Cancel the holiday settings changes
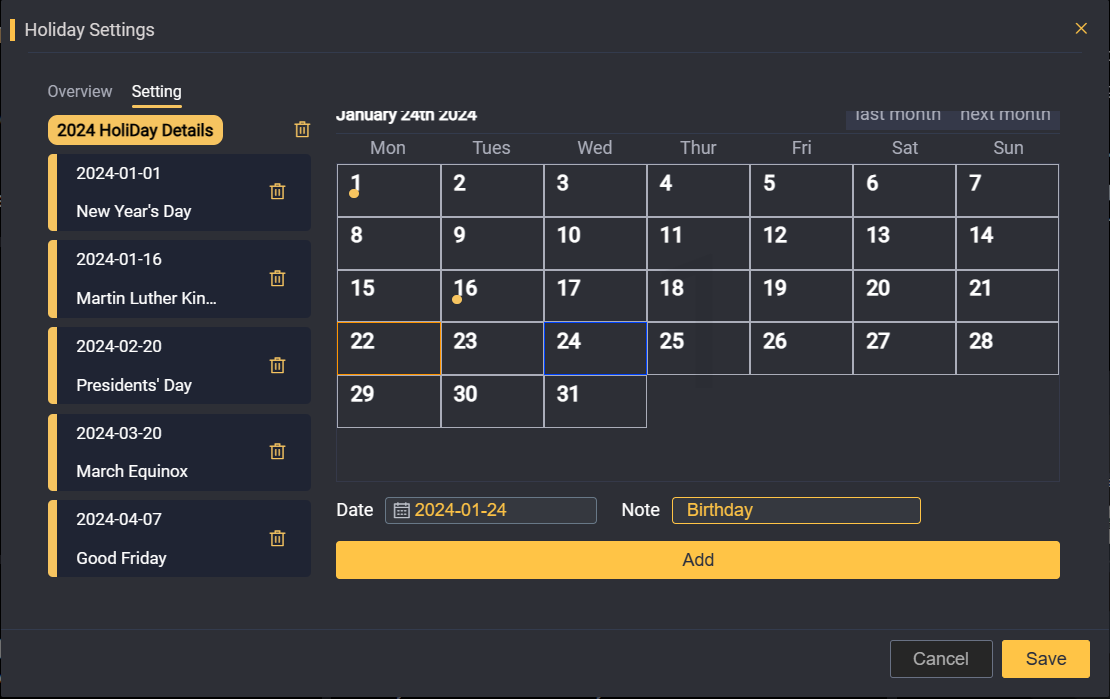This screenshot has height=699, width=1110. (941, 659)
